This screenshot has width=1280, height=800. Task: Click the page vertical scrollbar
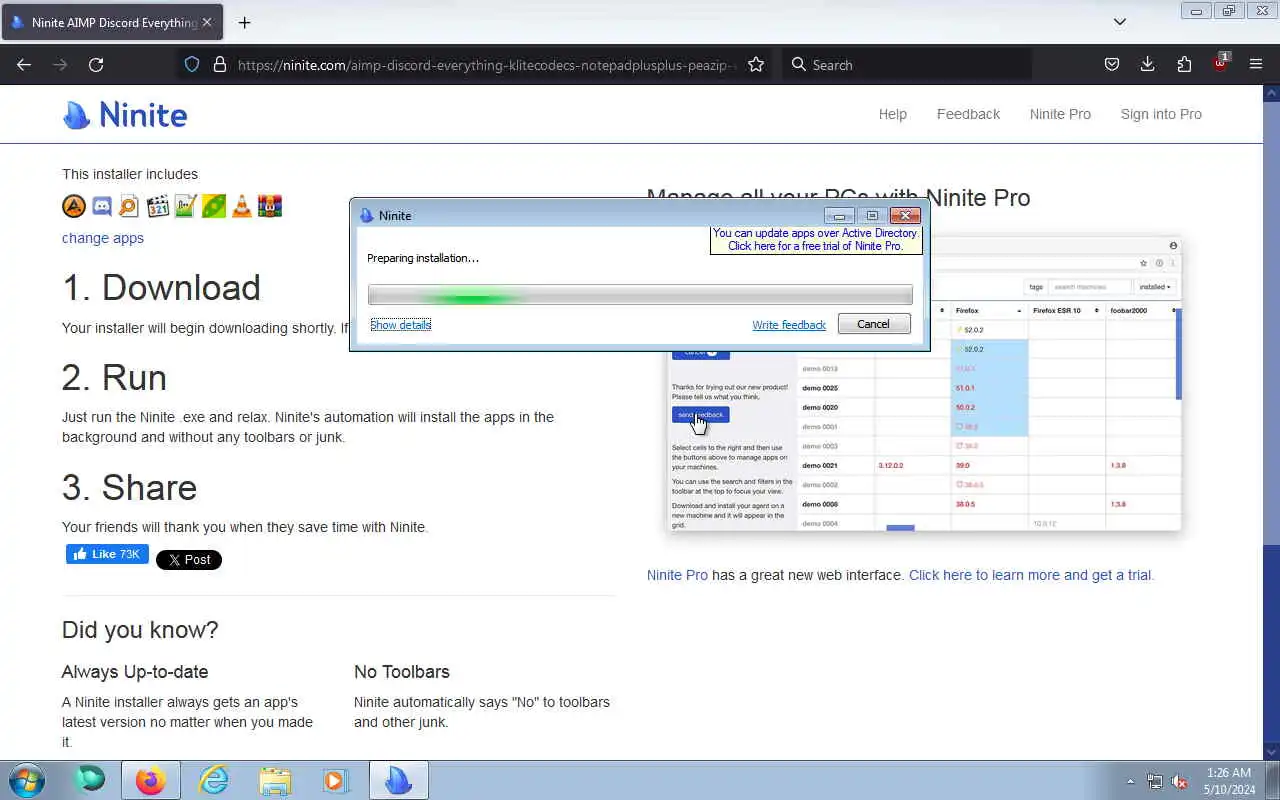point(1272,420)
